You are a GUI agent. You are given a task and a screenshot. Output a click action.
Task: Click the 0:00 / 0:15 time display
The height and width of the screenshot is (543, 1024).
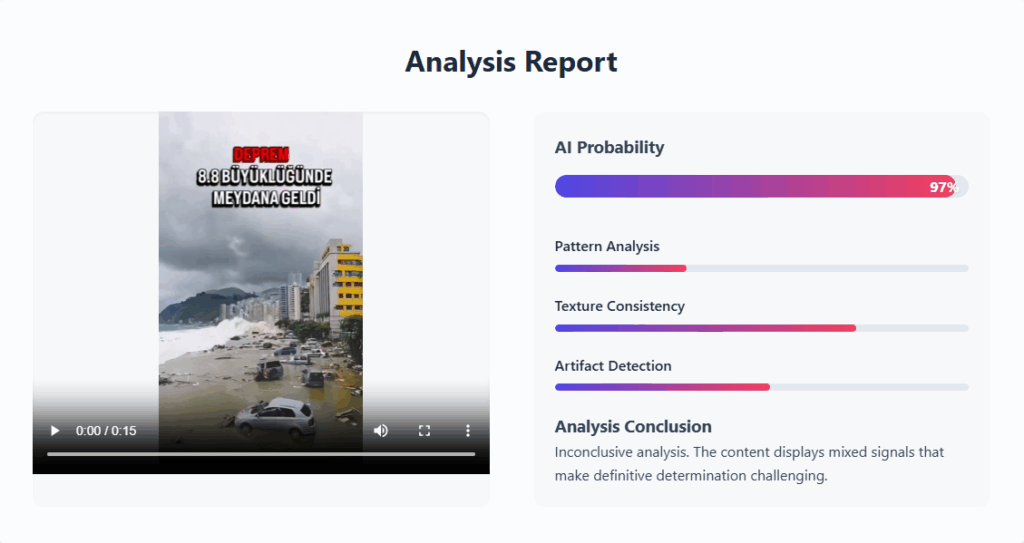pyautogui.click(x=107, y=431)
